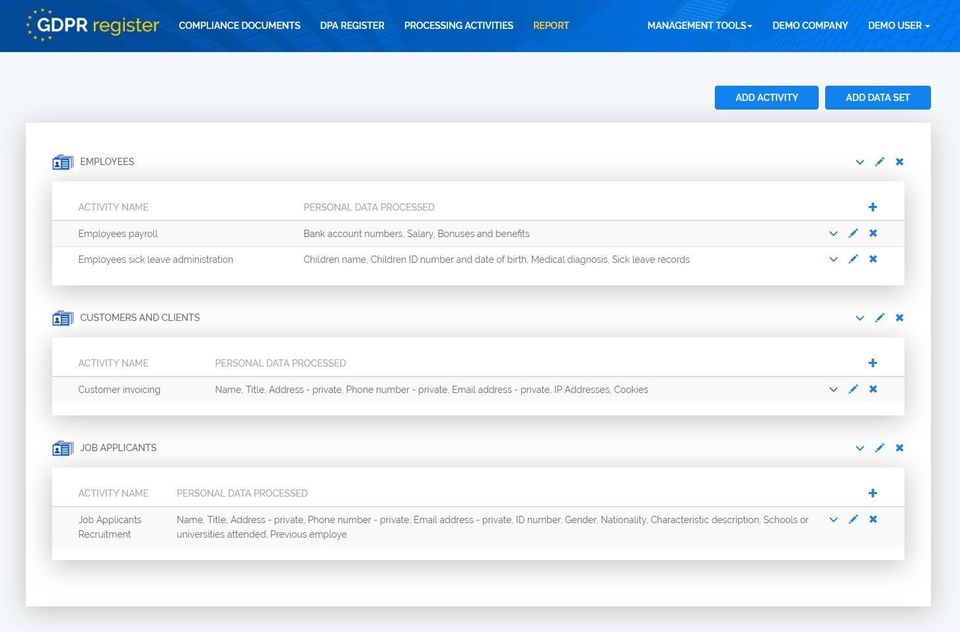
Task: Edit the Customer invoicing activity
Action: [x=853, y=389]
